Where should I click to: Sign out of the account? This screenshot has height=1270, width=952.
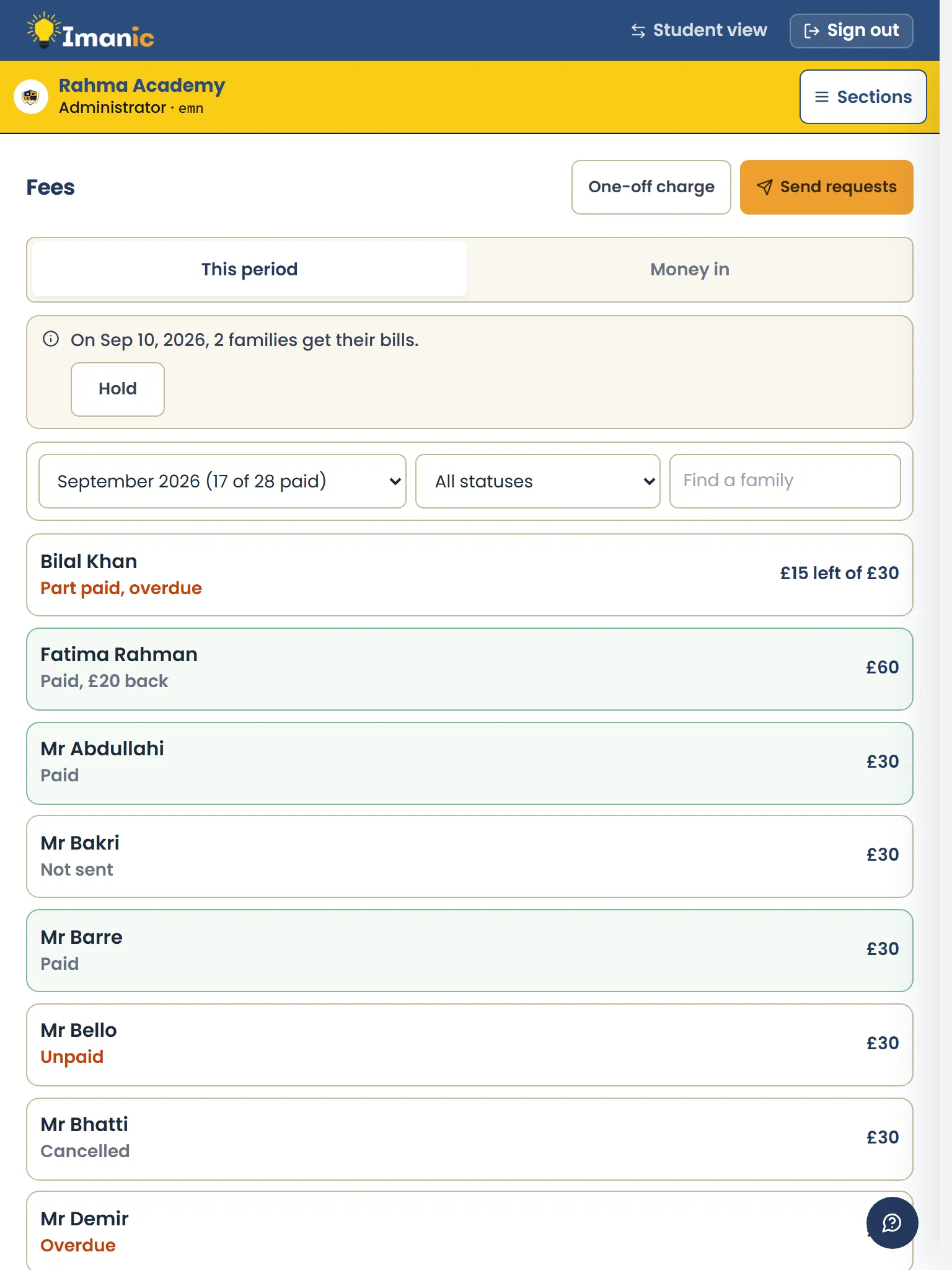[851, 30]
